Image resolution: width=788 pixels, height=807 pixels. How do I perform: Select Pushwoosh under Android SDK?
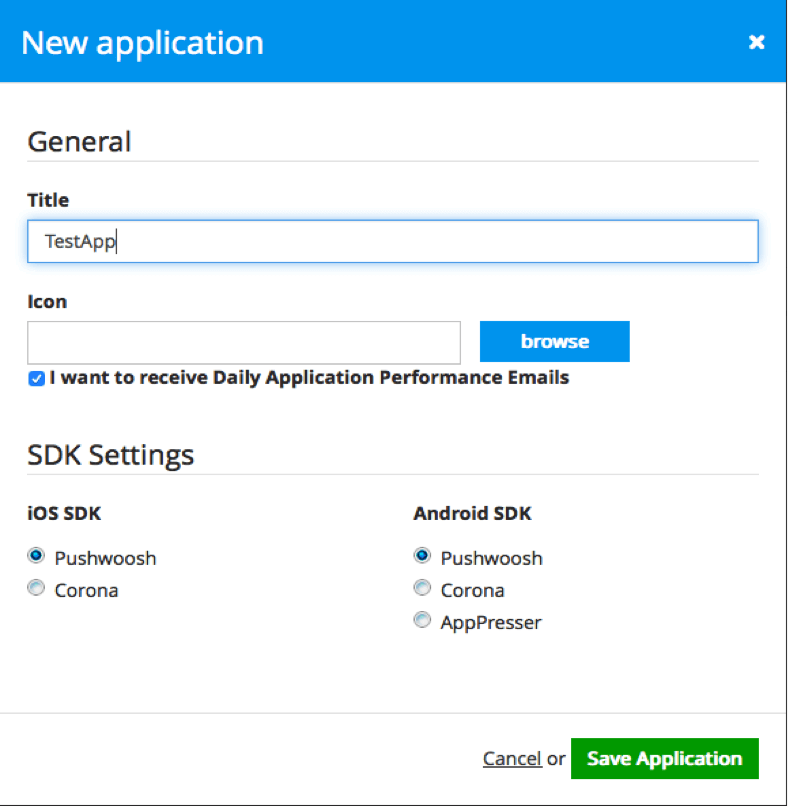[422, 555]
